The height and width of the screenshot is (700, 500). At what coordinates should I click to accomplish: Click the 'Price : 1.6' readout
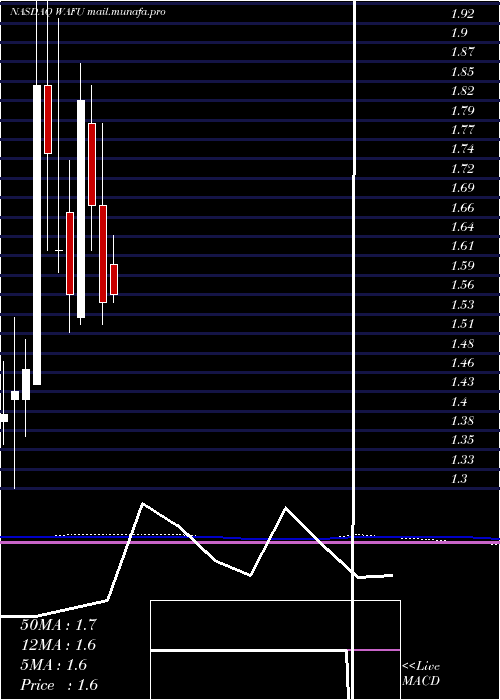tap(59, 685)
